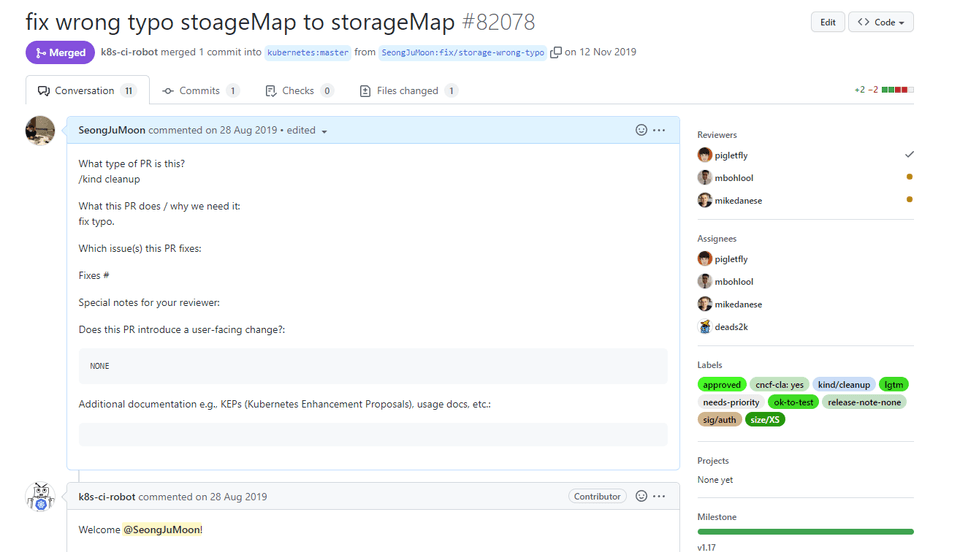960x552 pixels.
Task: Click the v1.17 milestone progress bar
Action: click(x=805, y=532)
